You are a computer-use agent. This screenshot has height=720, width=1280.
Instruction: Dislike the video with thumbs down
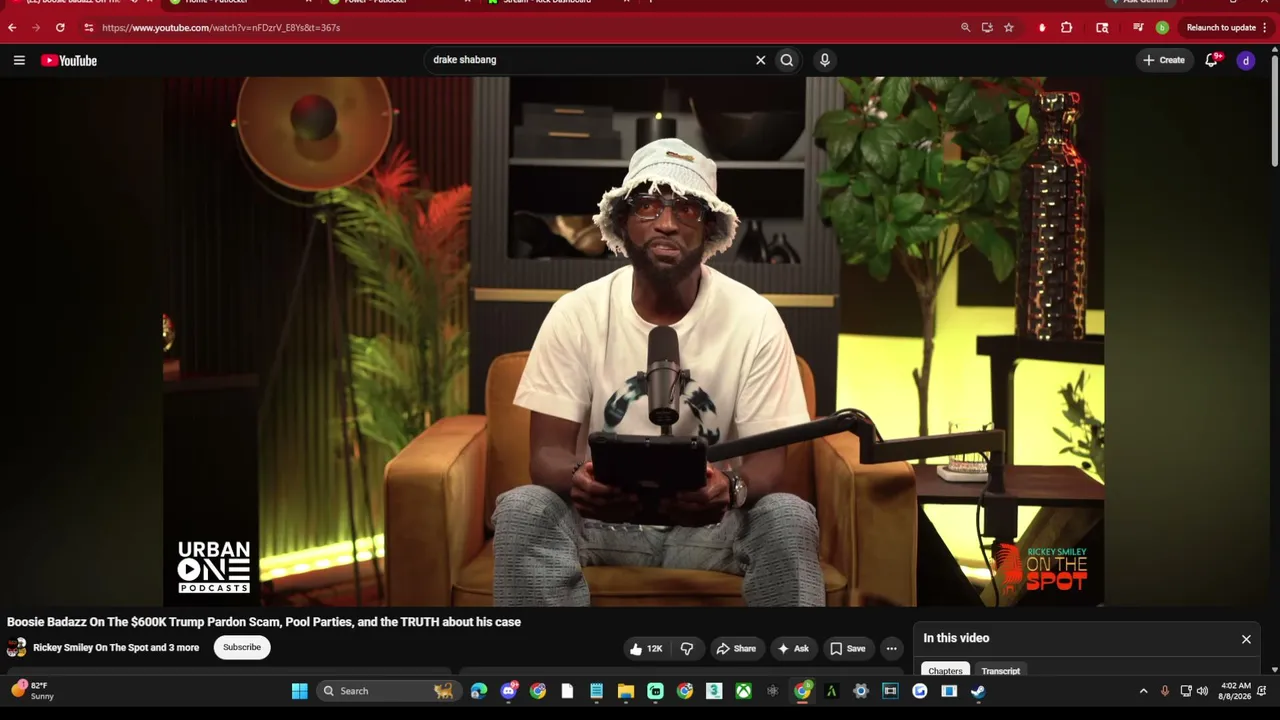687,649
